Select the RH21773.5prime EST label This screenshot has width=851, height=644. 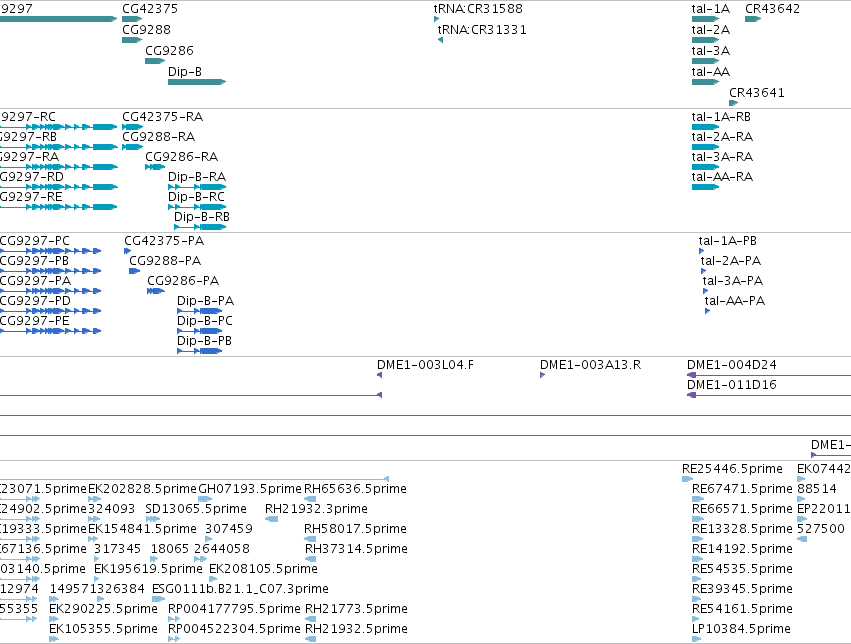coord(356,609)
